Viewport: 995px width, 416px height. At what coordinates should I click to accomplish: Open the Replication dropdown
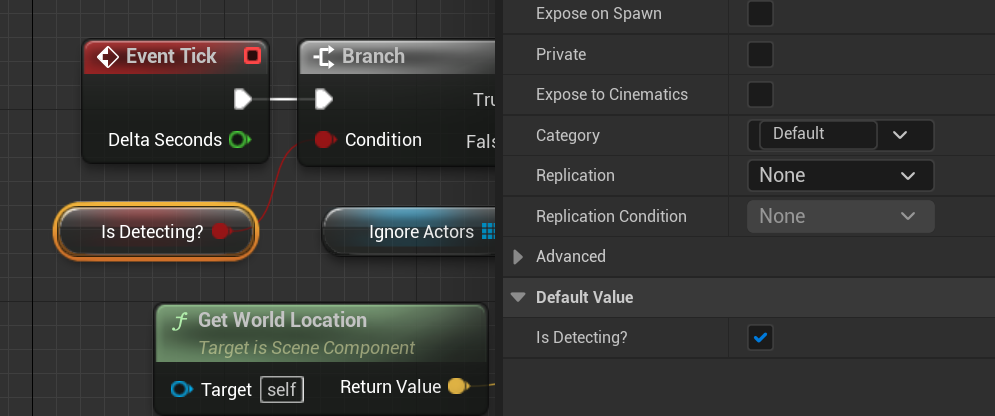[840, 176]
